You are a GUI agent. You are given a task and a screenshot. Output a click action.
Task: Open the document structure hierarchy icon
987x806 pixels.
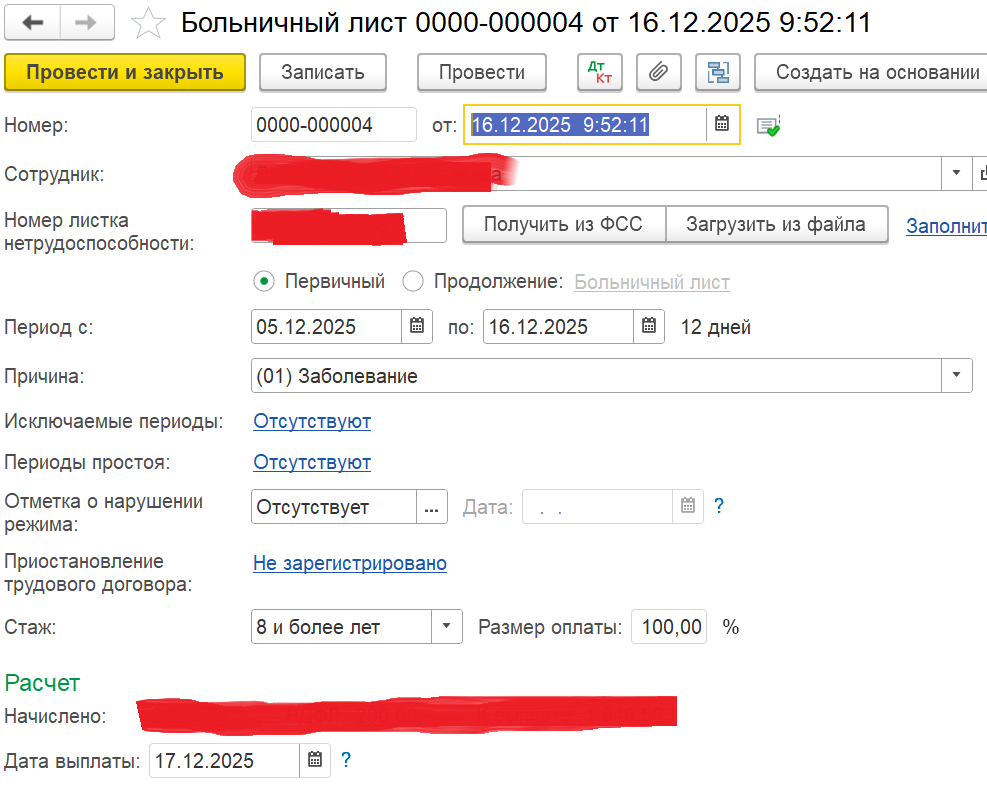coord(717,72)
